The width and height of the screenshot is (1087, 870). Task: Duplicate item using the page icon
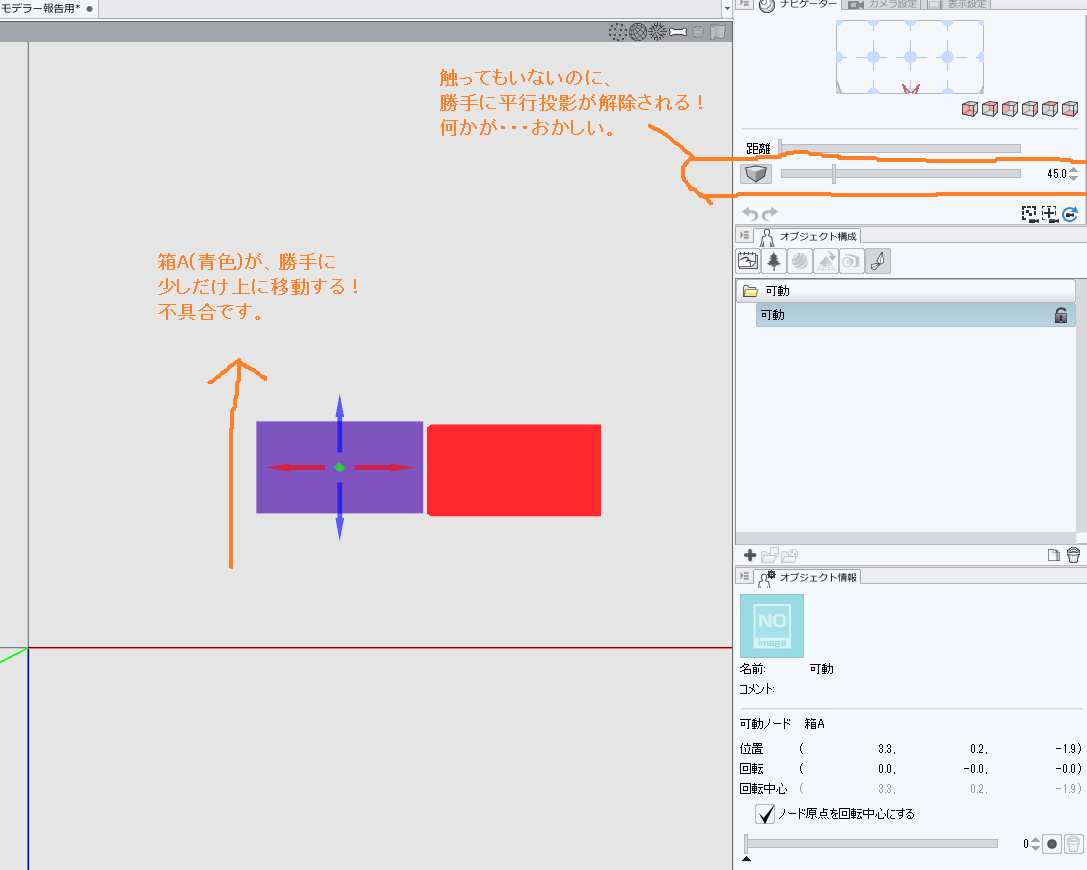pos(1054,555)
